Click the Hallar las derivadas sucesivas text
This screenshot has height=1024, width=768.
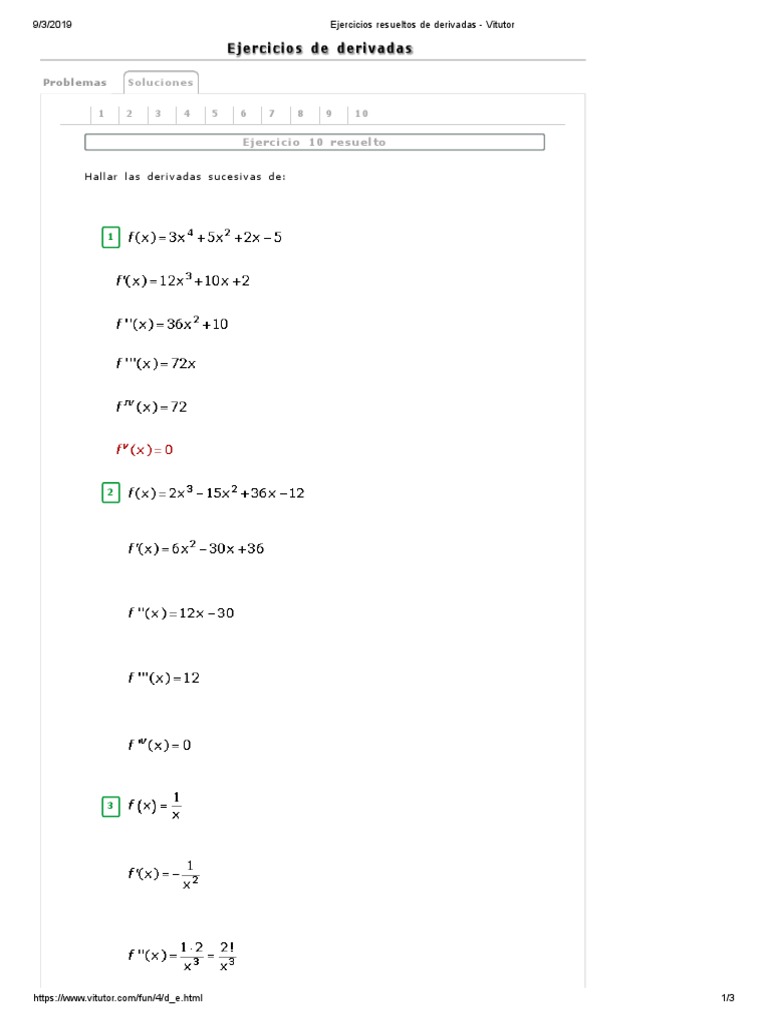[185, 177]
